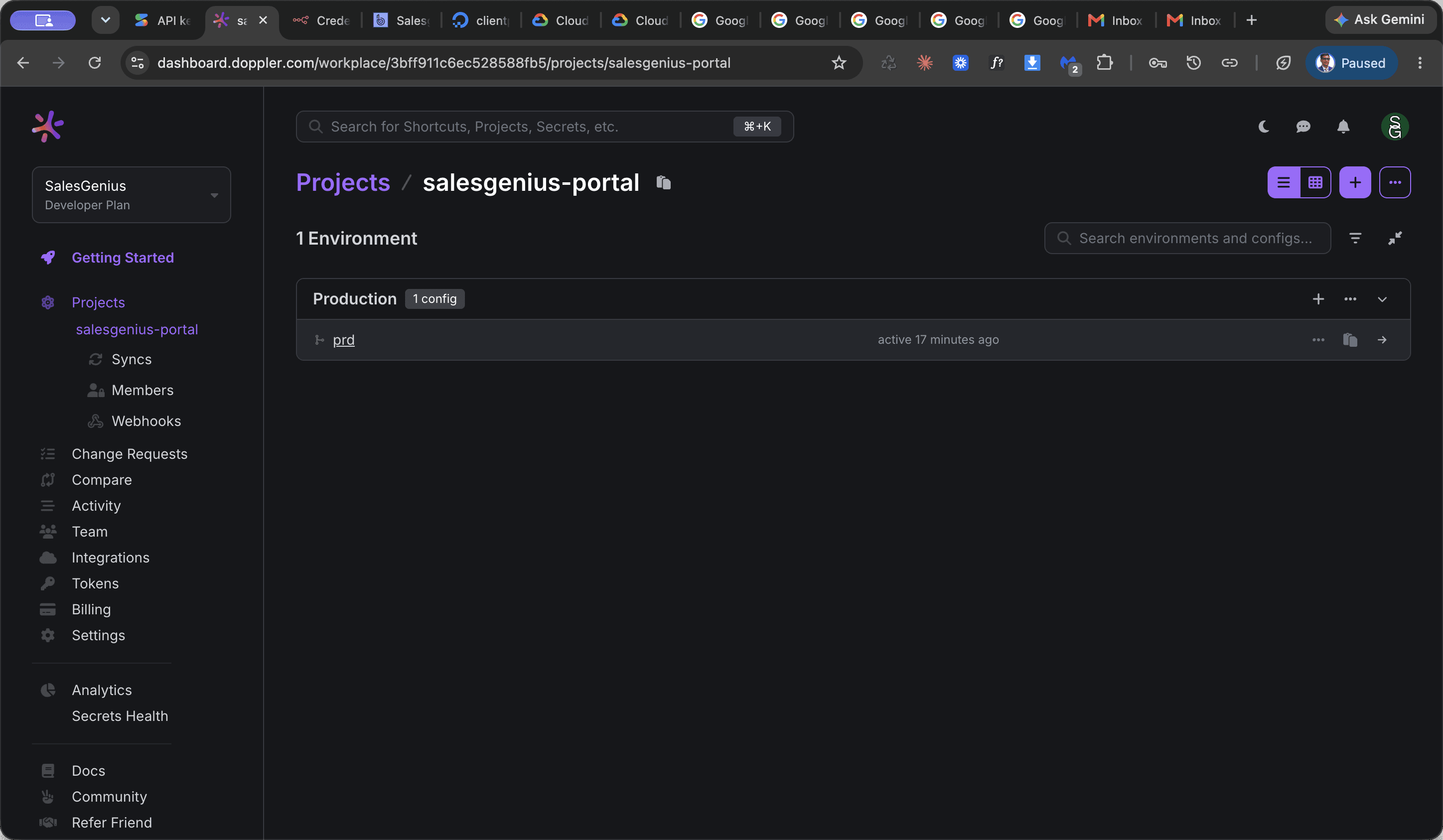Image resolution: width=1443 pixels, height=840 pixels.
Task: Click the Paused profile button
Action: [1351, 63]
